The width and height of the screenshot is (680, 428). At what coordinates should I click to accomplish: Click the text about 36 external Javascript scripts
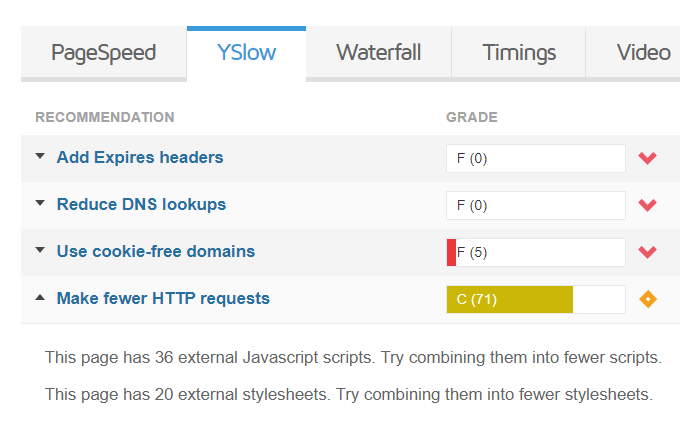pyautogui.click(x=353, y=358)
